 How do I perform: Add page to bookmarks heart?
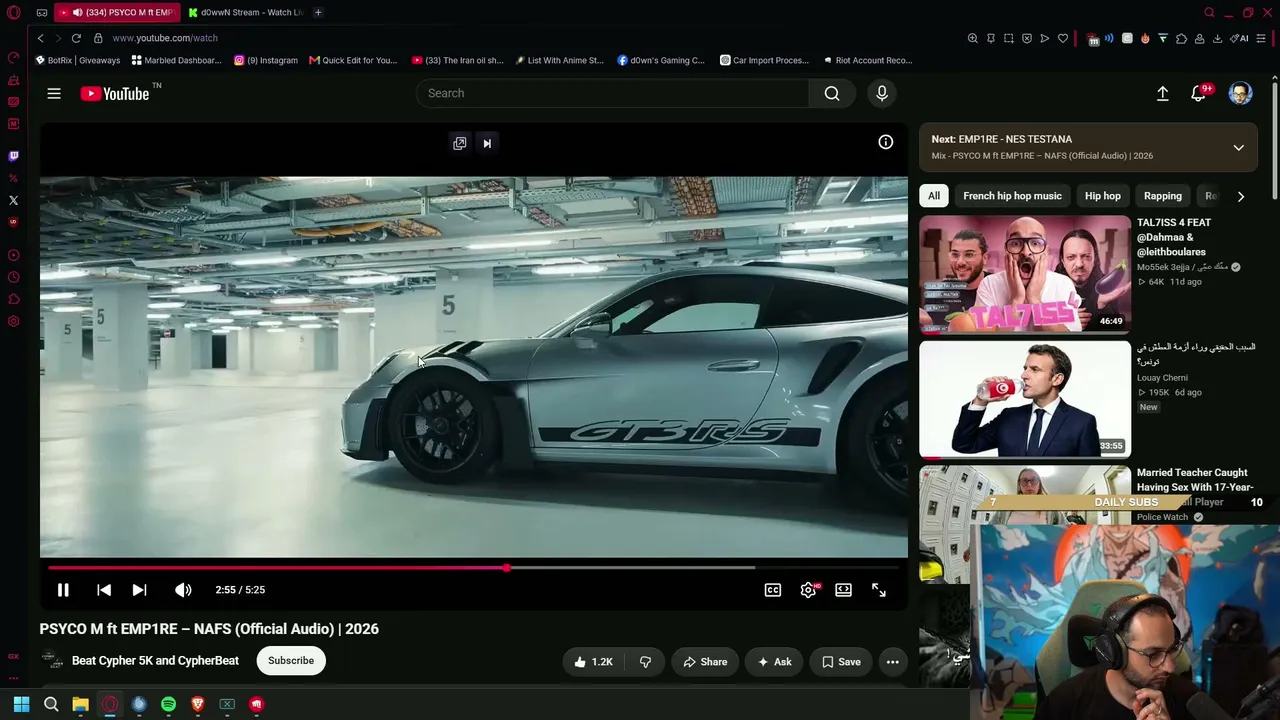pos(1063,38)
